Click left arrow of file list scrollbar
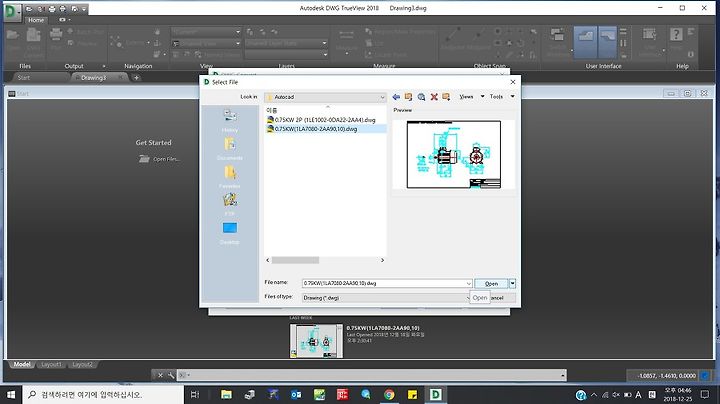 268,260
